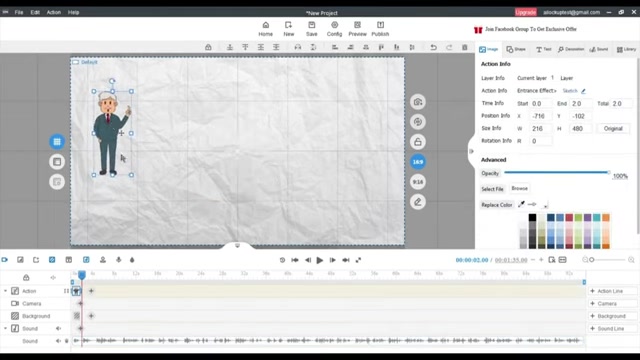Click the camera snapshot icon beside canvas
This screenshot has width=640, height=360.
[x=418, y=102]
